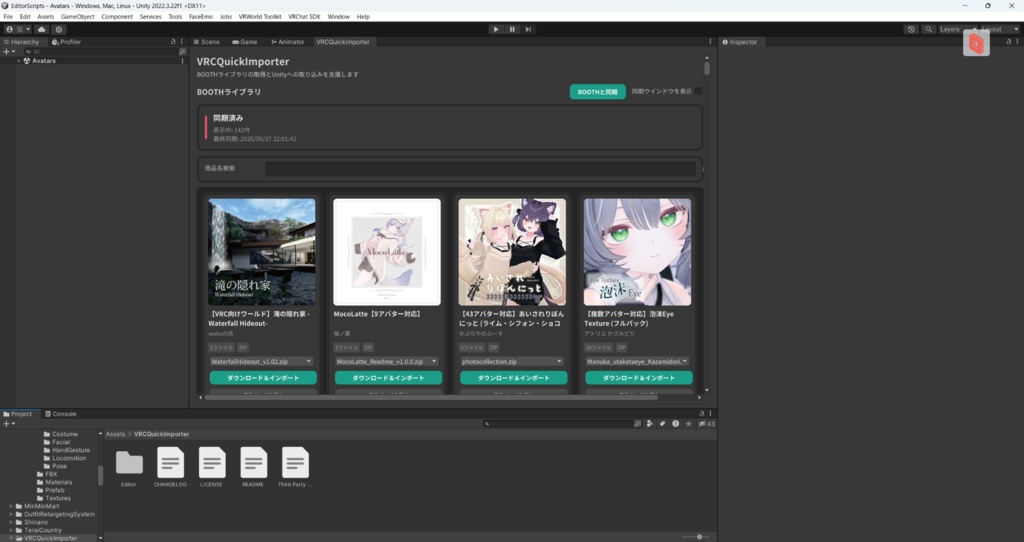
Task: Open the MocoLatte_Readme_v1.0.0.zip file dropdown
Action: (387, 361)
